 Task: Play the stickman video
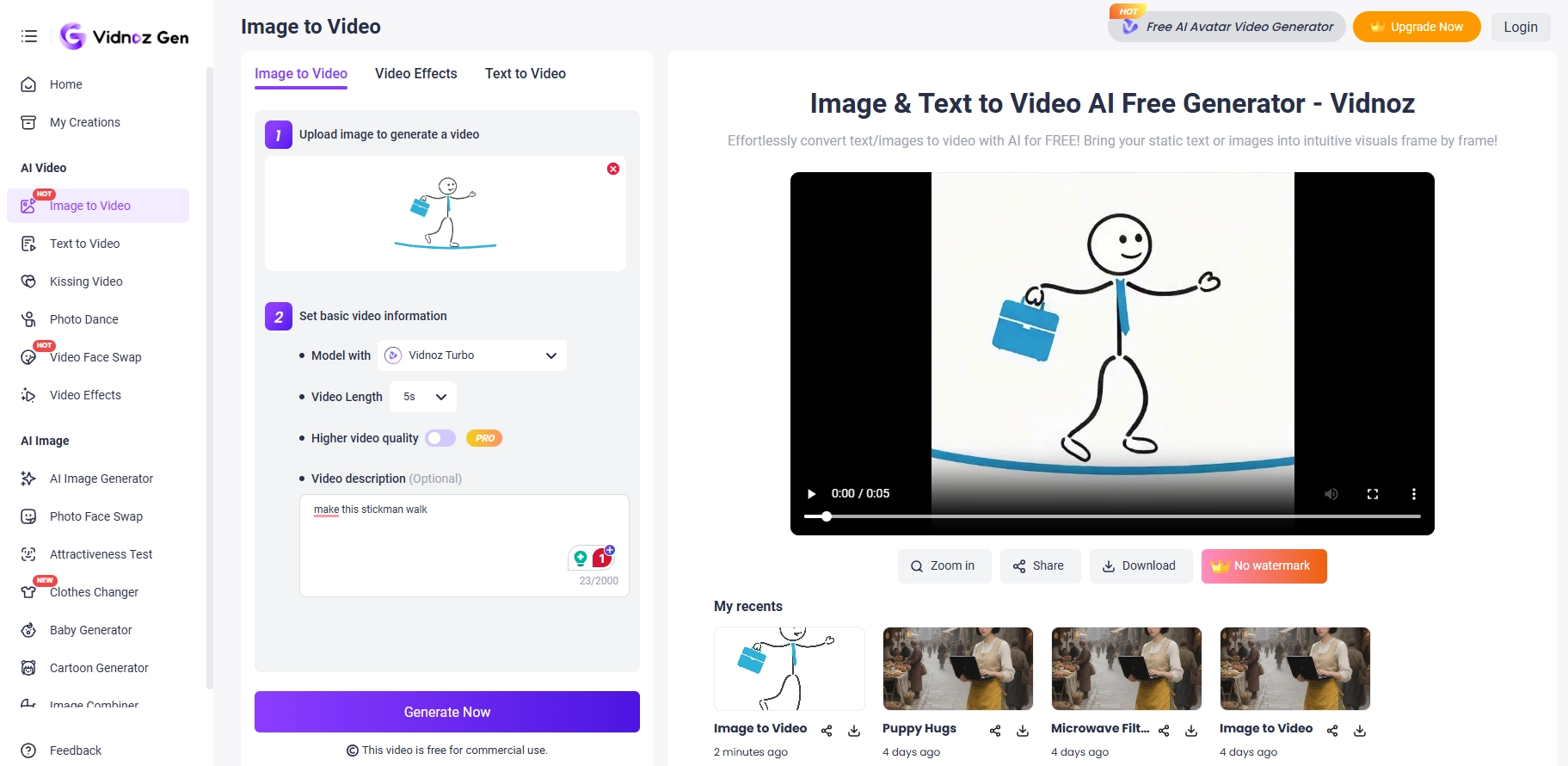coord(811,493)
